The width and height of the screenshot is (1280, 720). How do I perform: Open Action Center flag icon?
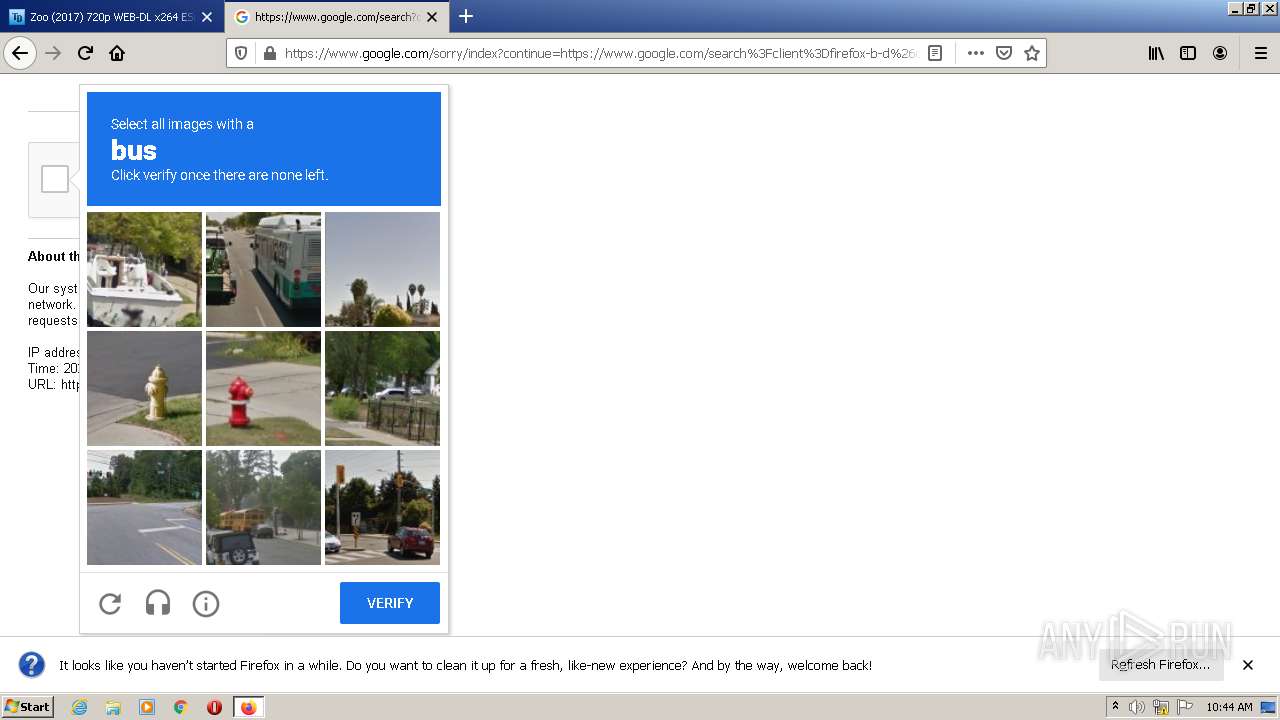pos(1185,707)
